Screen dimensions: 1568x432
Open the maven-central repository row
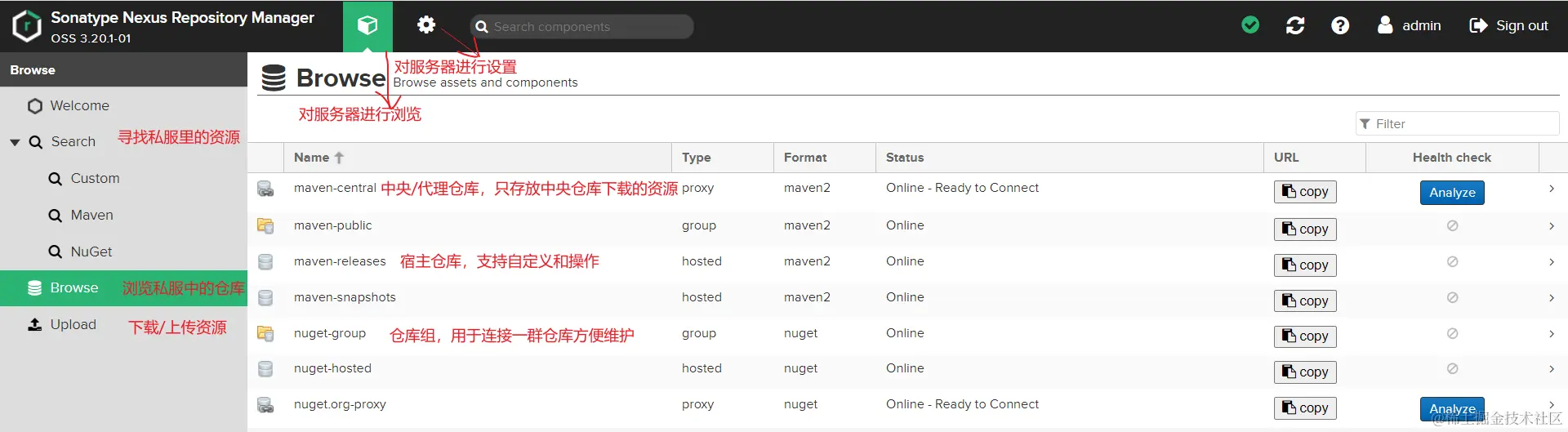907,189
